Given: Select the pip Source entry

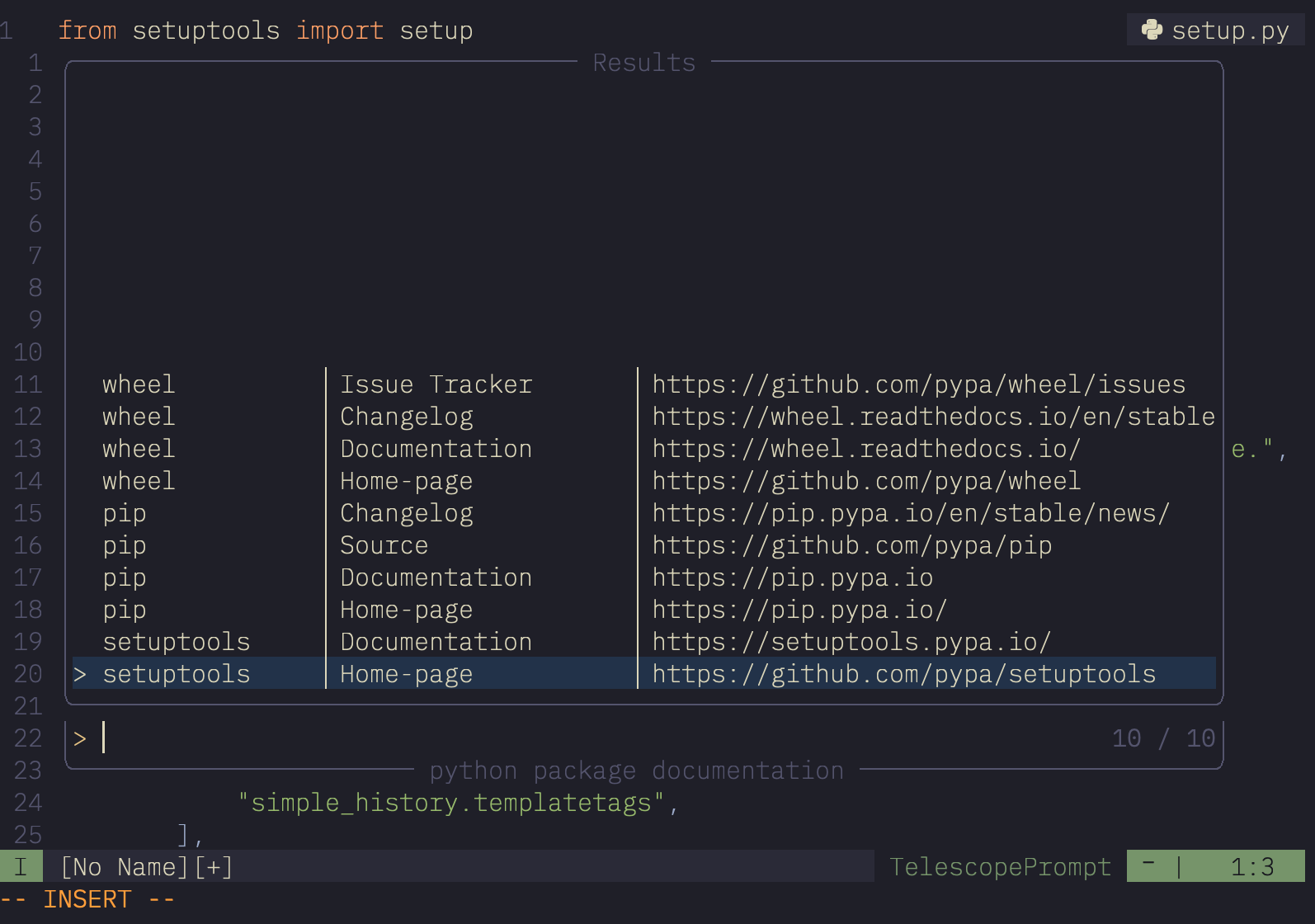Looking at the screenshot, I should point(644,545).
